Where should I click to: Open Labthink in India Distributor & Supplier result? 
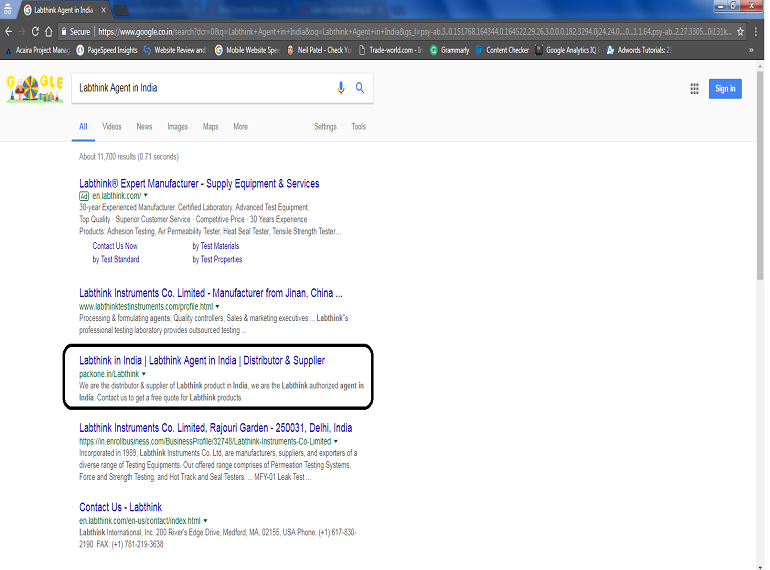(x=202, y=360)
